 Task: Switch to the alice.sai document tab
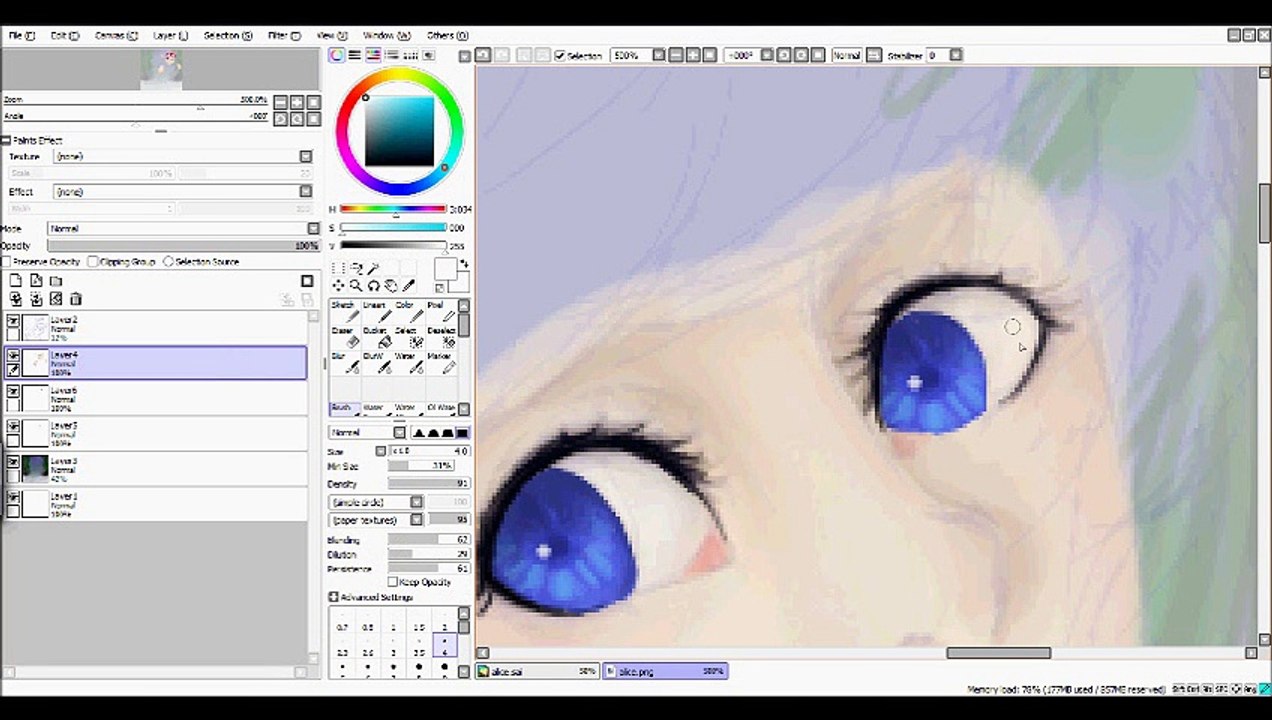(538, 672)
